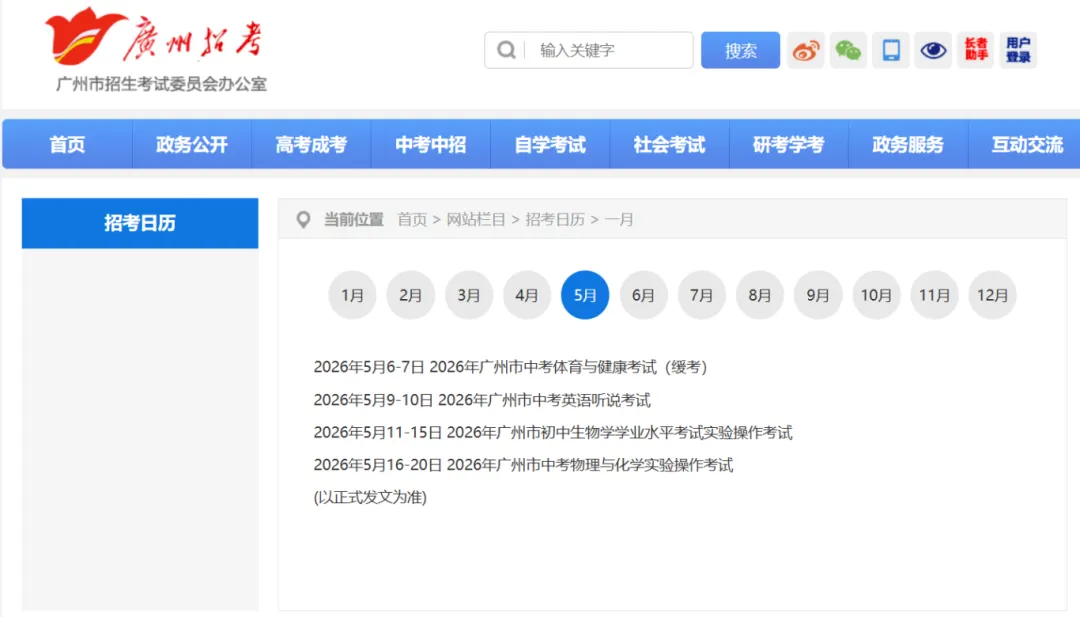Image resolution: width=1080 pixels, height=617 pixels.
Task: Toggle the eye accessibility mode icon
Action: [932, 50]
